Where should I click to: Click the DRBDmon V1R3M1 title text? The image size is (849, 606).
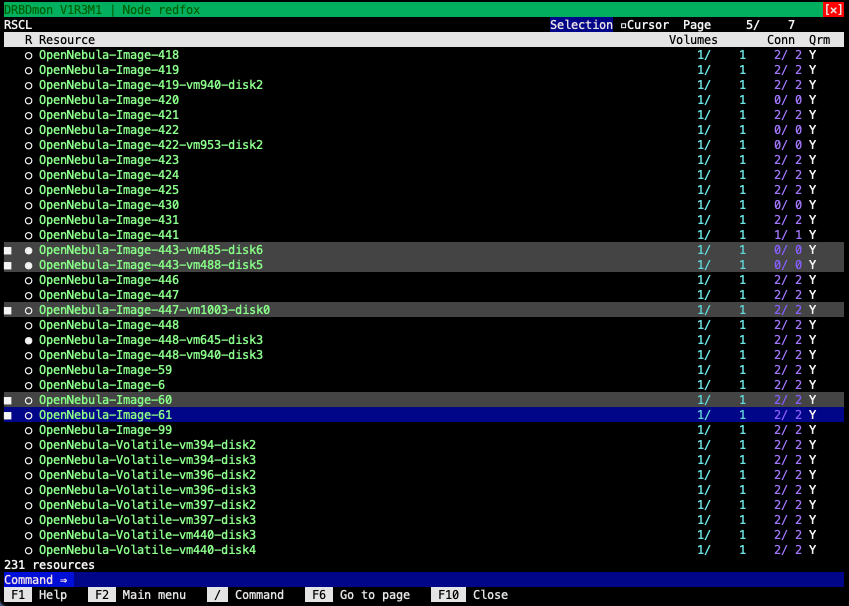(x=53, y=10)
